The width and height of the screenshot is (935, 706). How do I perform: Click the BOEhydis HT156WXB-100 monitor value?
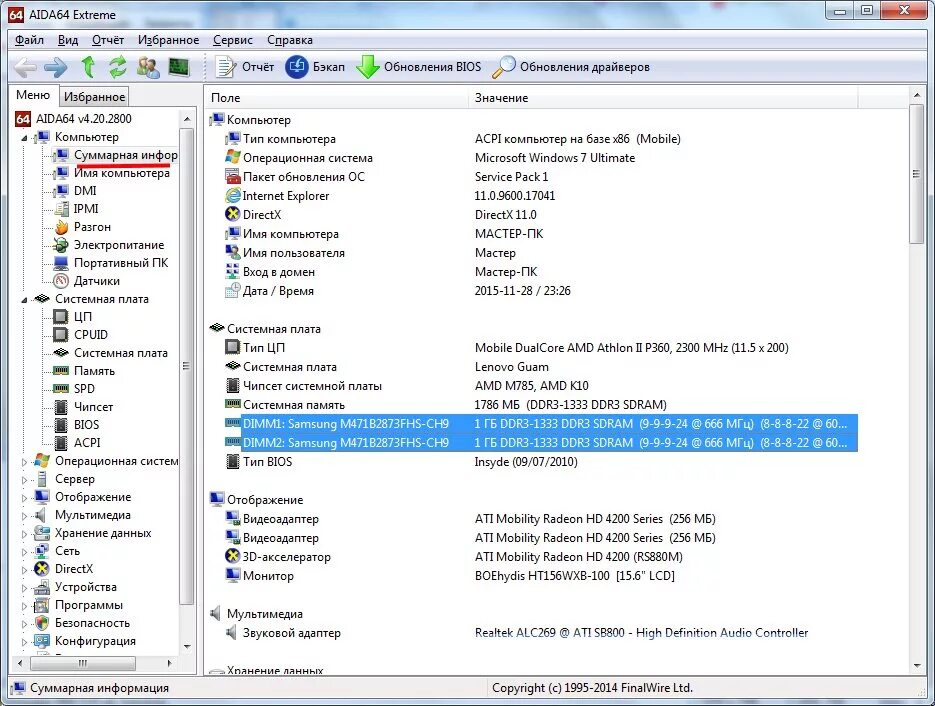coord(574,576)
